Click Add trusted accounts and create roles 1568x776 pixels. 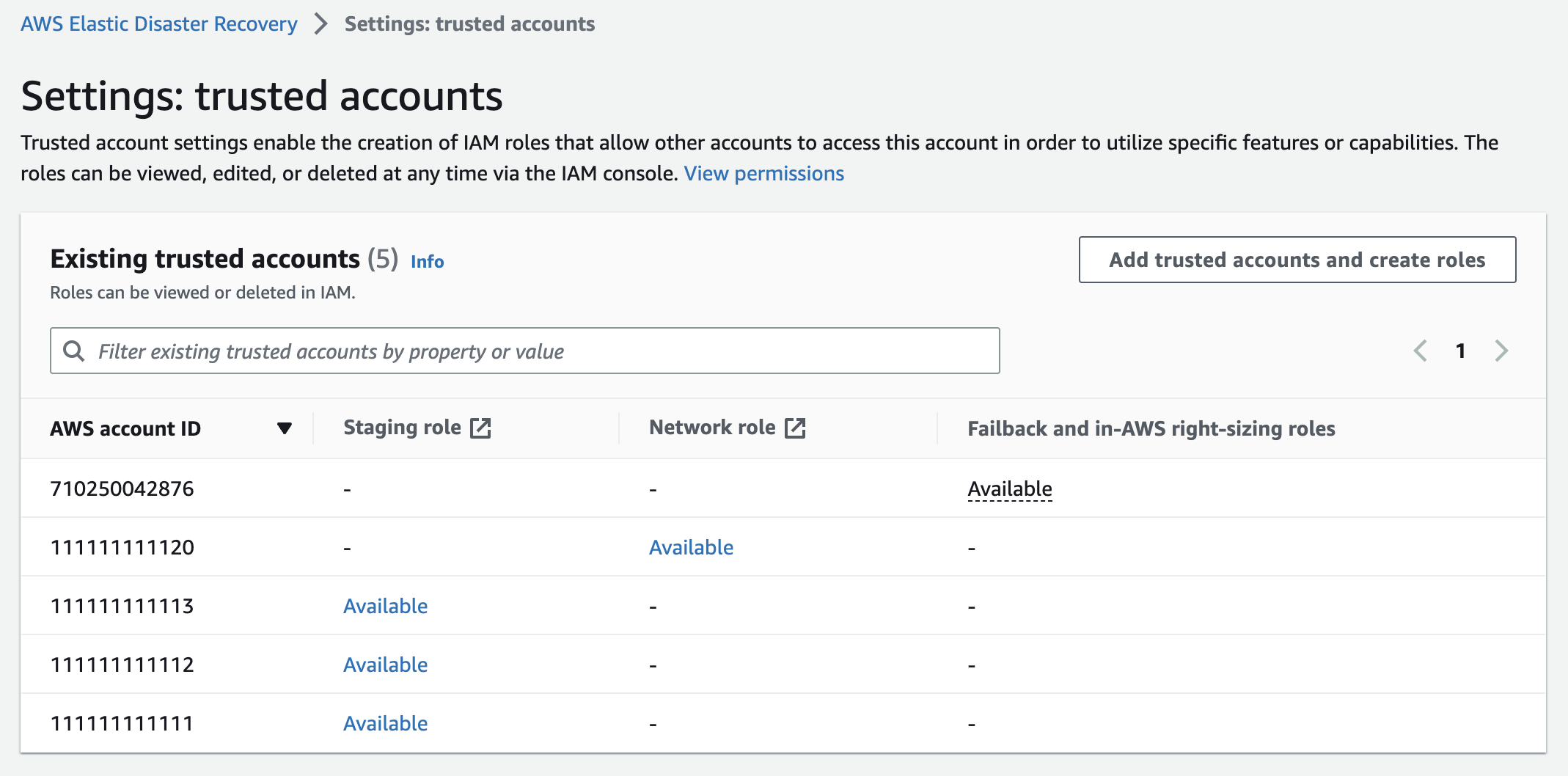(x=1297, y=260)
